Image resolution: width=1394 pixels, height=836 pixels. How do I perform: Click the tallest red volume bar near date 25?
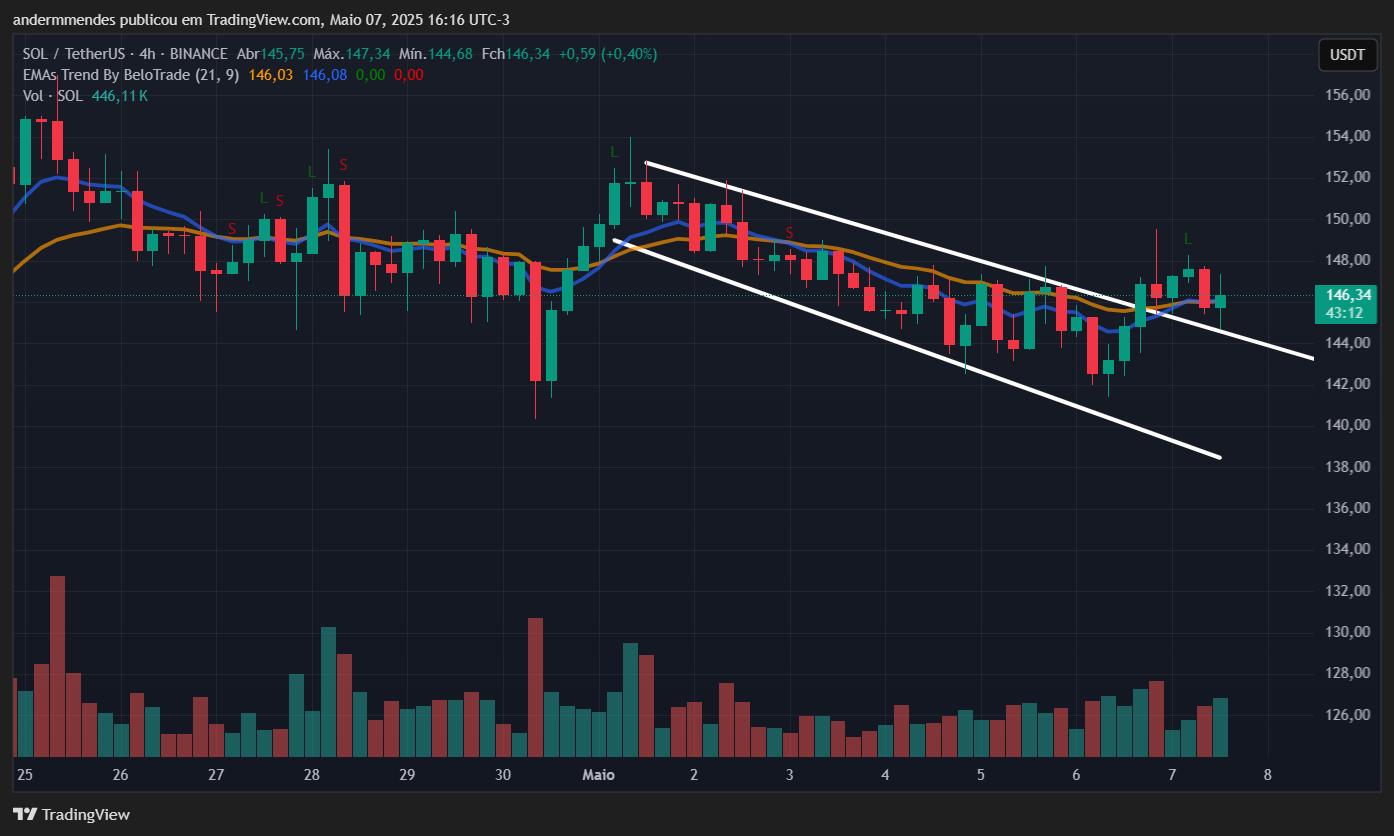coord(57,666)
